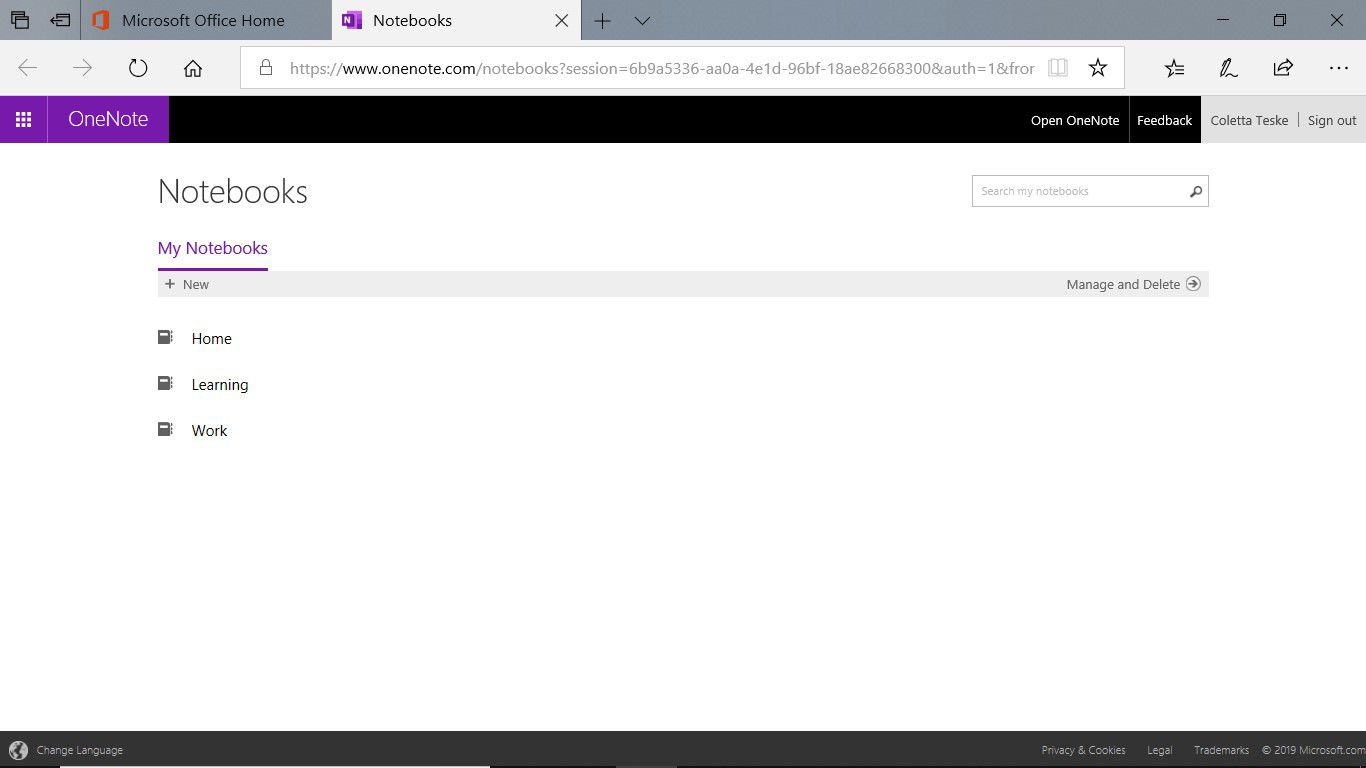Screen dimensions: 1366x768
Task: Open the Coletta Teske account name
Action: click(1249, 120)
